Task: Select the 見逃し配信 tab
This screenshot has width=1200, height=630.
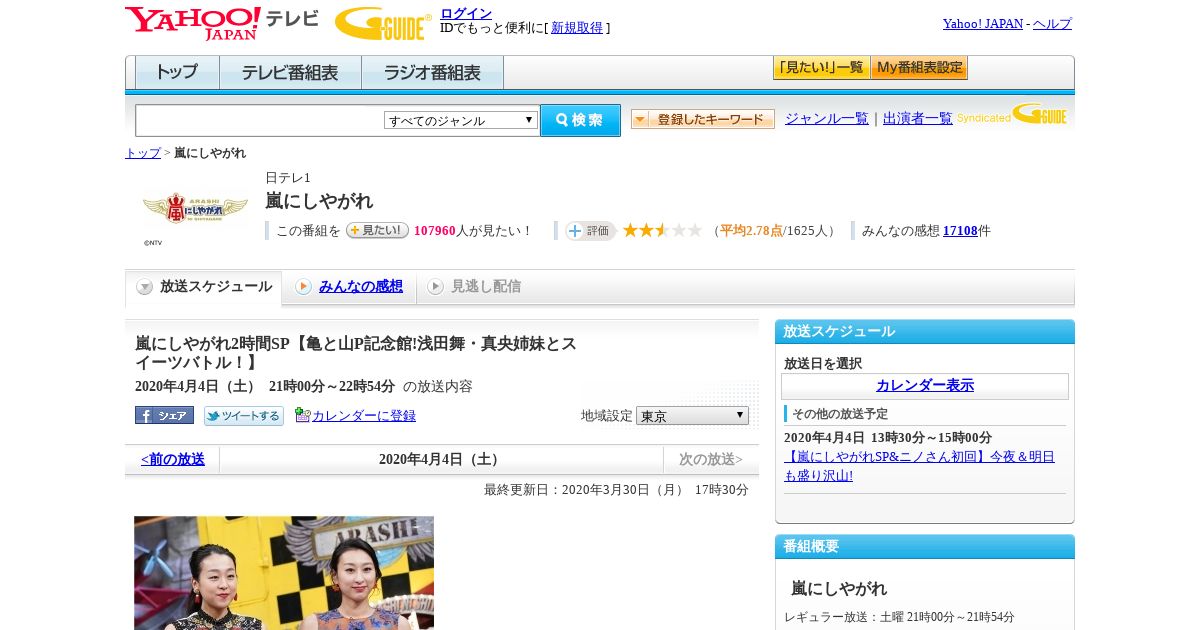Action: (x=474, y=287)
